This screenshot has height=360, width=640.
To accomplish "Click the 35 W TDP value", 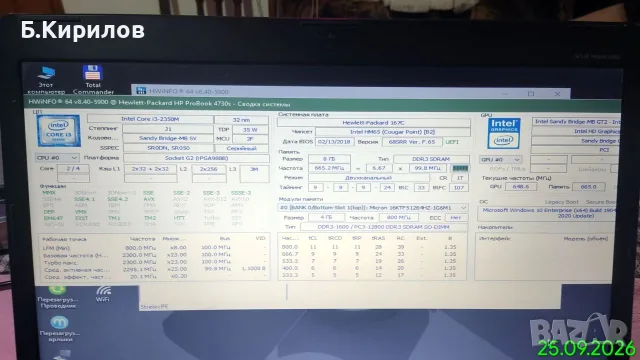I will pyautogui.click(x=250, y=130).
